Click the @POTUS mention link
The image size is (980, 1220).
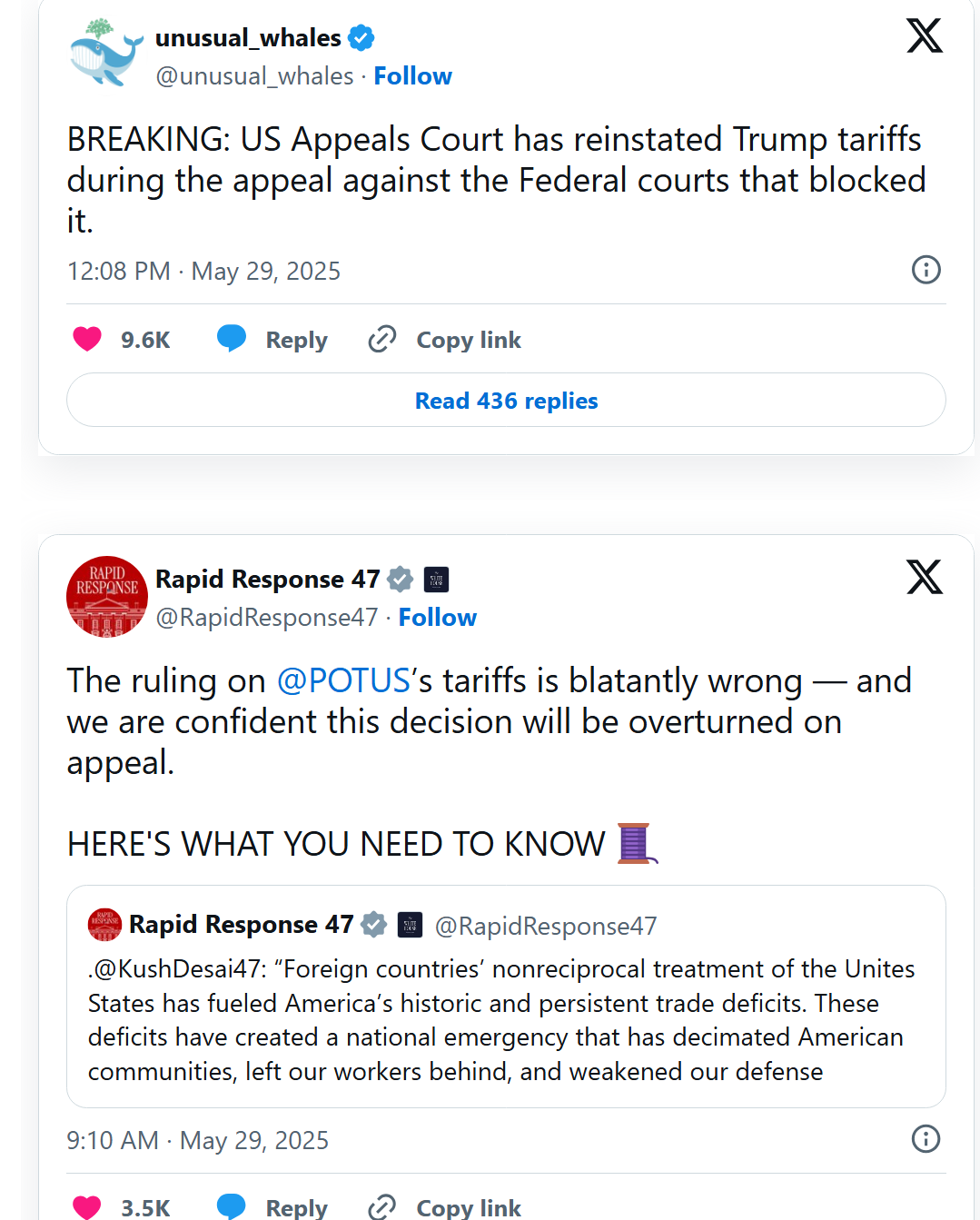[x=343, y=680]
